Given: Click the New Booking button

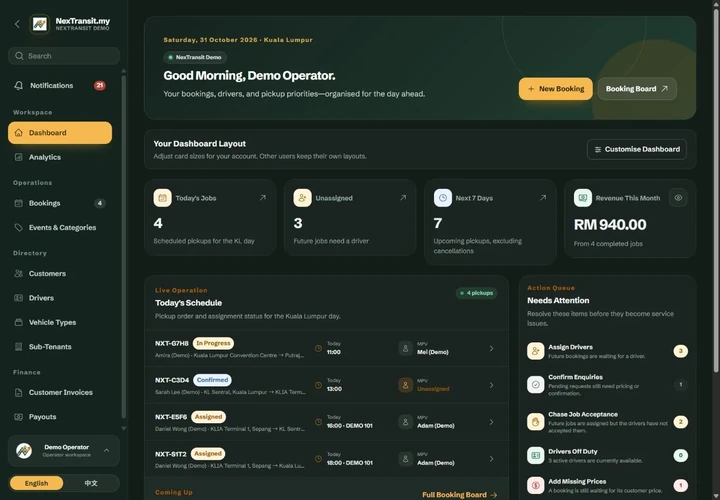Looking at the screenshot, I should [x=556, y=89].
